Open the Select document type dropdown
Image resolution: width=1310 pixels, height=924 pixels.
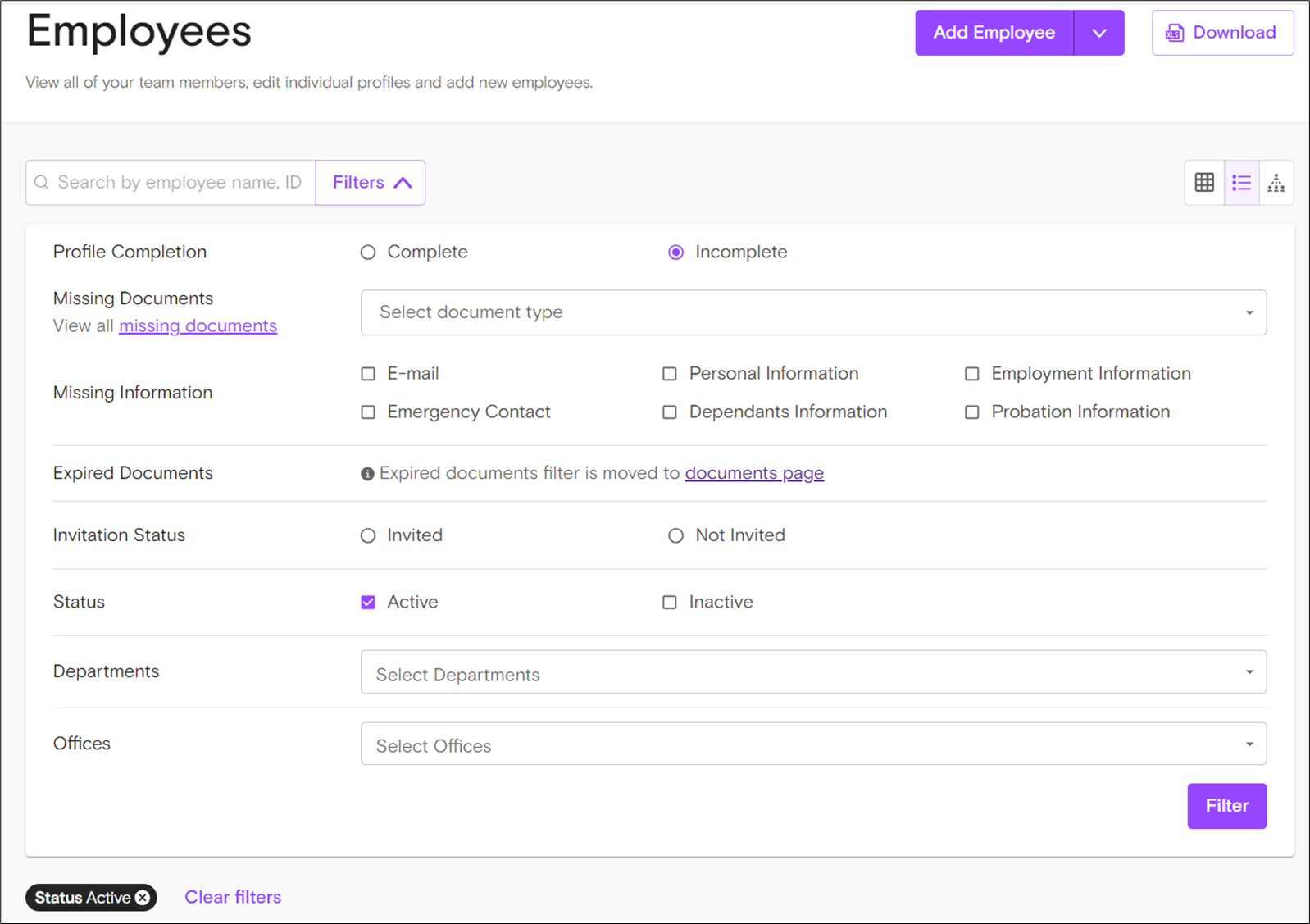click(813, 312)
